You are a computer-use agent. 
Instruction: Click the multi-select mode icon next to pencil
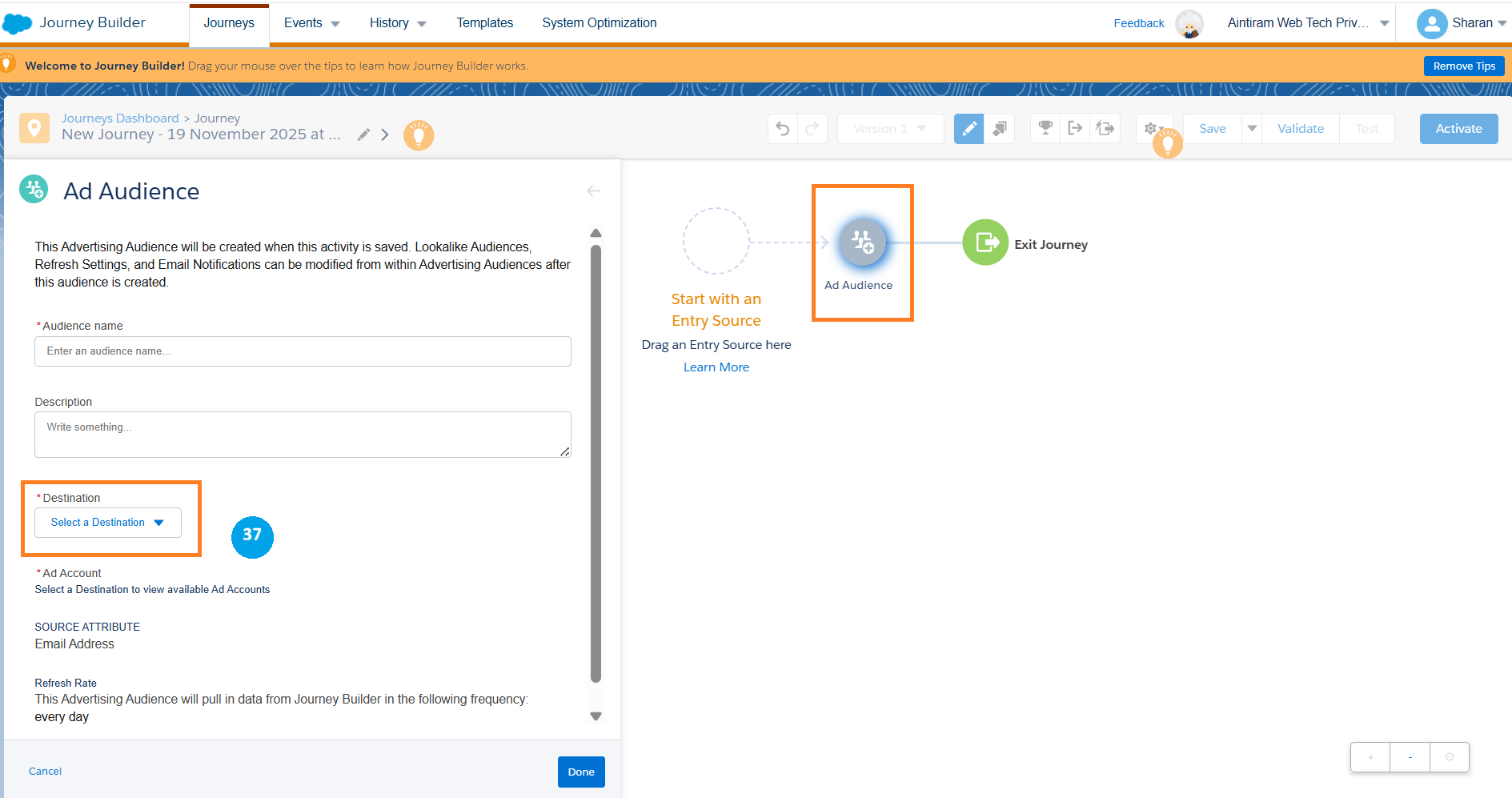[1000, 129]
